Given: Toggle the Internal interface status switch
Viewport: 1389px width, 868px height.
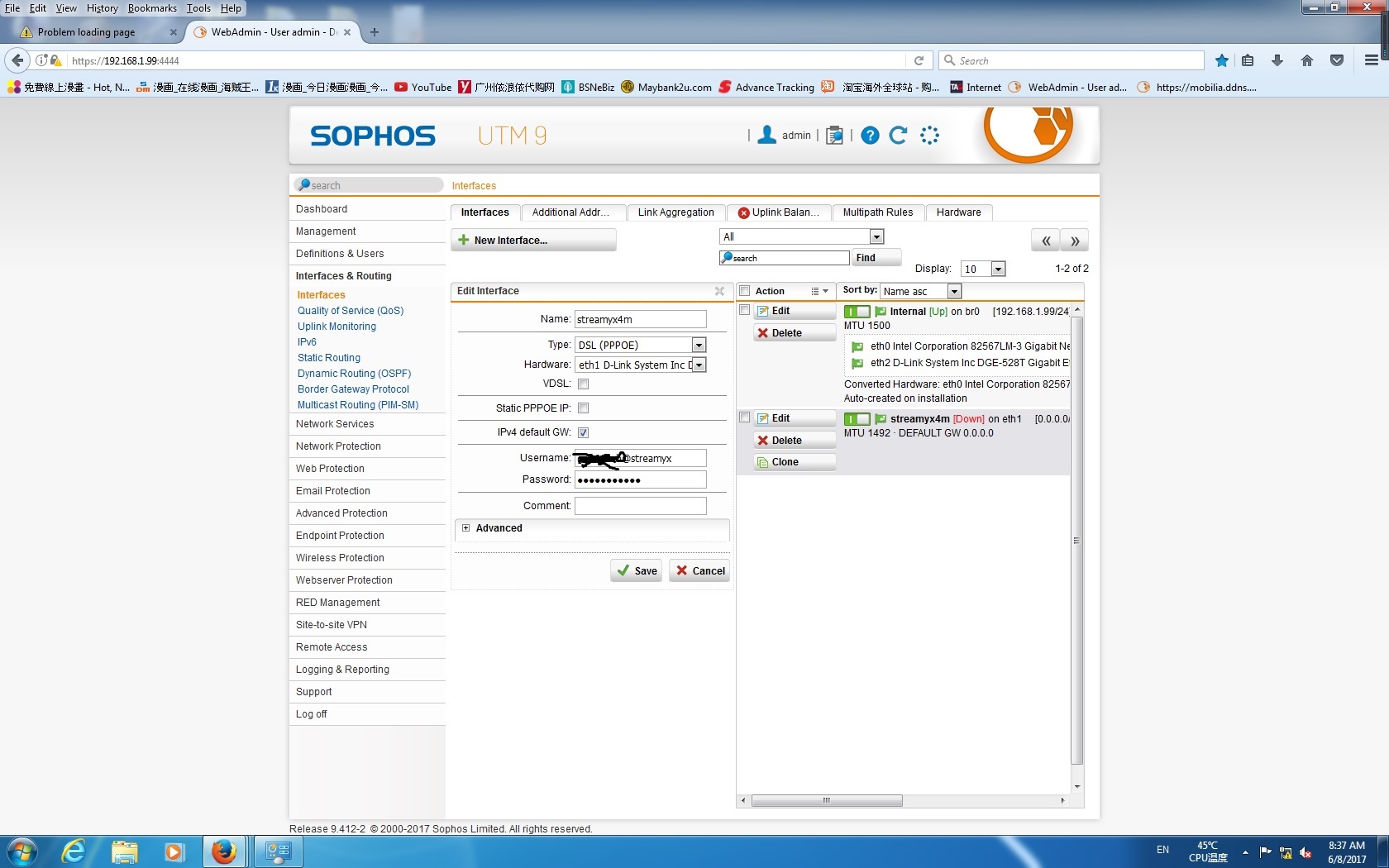Looking at the screenshot, I should (857, 312).
